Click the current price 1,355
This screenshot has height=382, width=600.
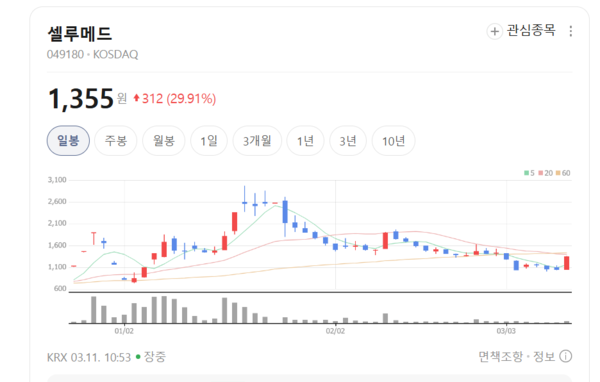tap(80, 98)
